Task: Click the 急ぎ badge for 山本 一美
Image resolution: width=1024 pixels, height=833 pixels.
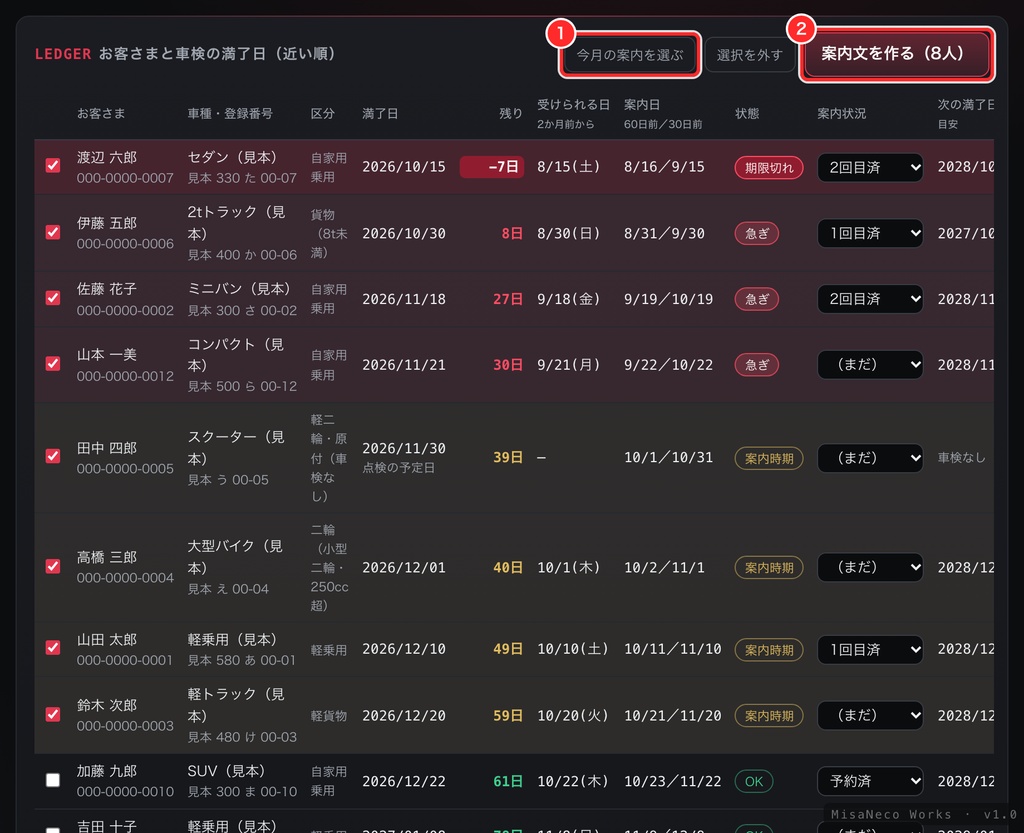Action: coord(756,365)
